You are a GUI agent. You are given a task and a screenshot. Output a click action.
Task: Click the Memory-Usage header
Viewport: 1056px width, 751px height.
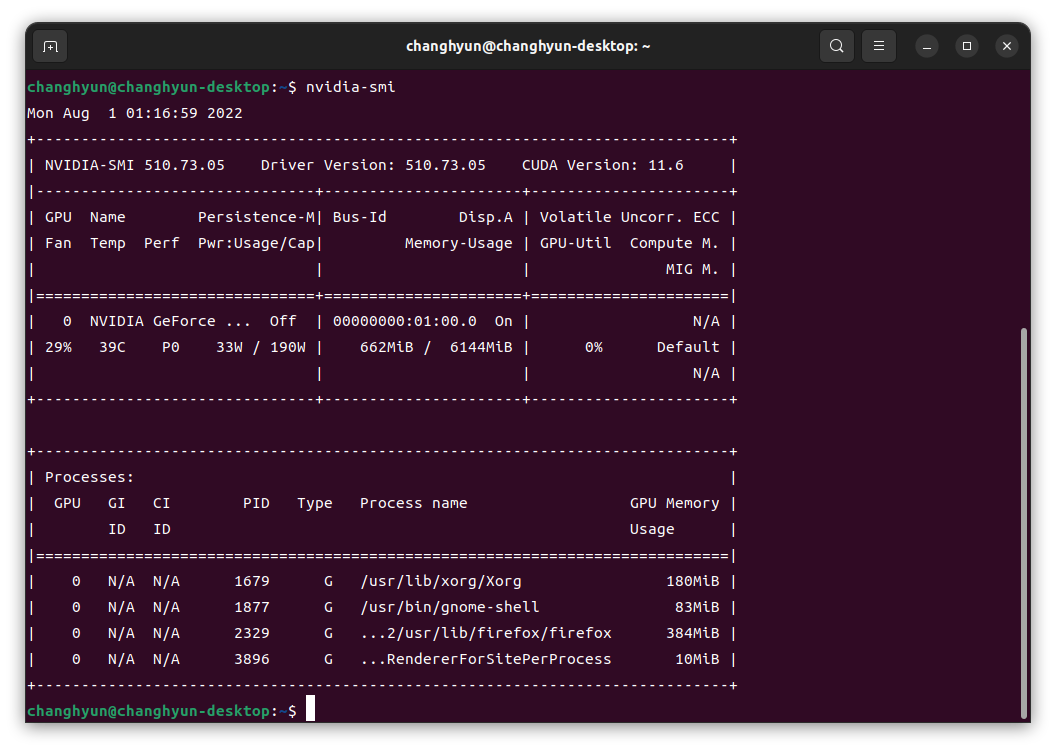pyautogui.click(x=459, y=243)
